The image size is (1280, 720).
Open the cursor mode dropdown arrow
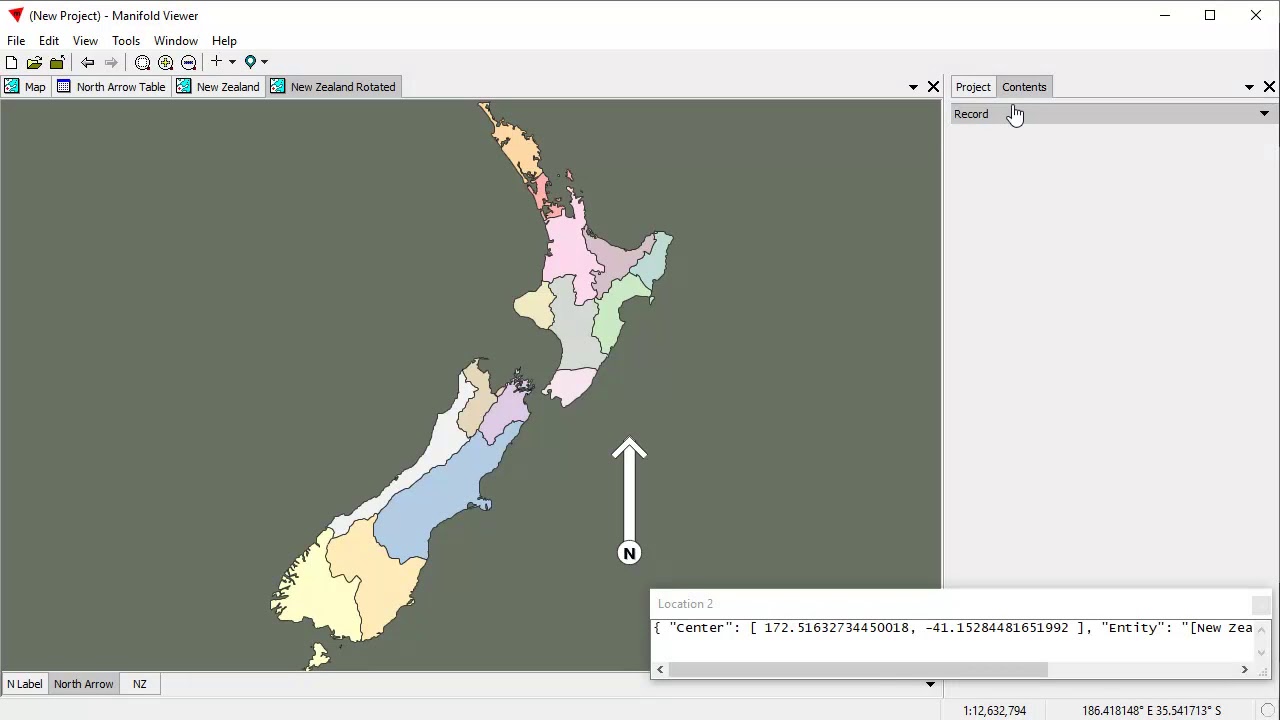pos(232,62)
